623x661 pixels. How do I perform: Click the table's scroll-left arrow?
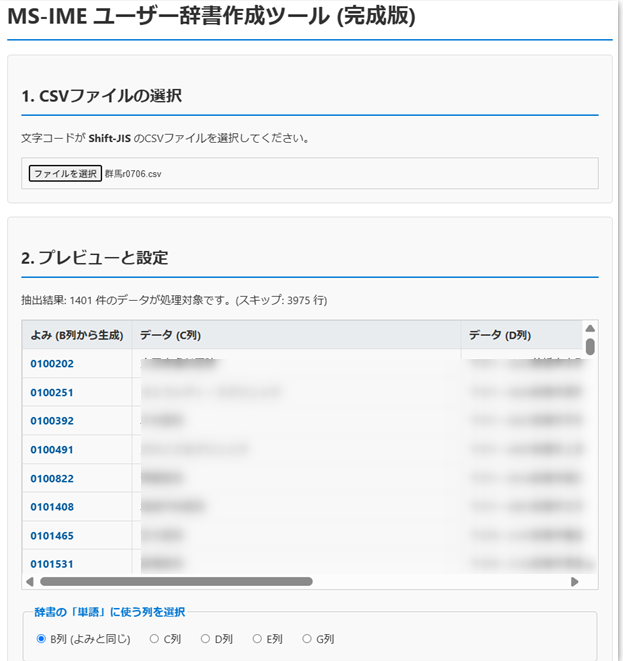(30, 582)
